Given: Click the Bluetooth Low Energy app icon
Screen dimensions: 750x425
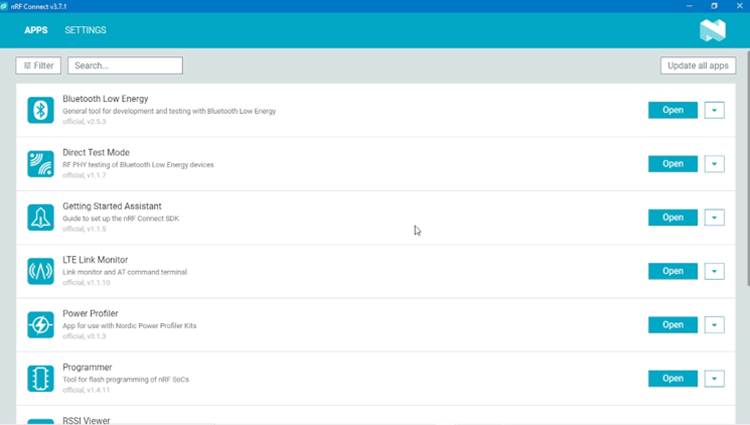Looking at the screenshot, I should click(41, 110).
